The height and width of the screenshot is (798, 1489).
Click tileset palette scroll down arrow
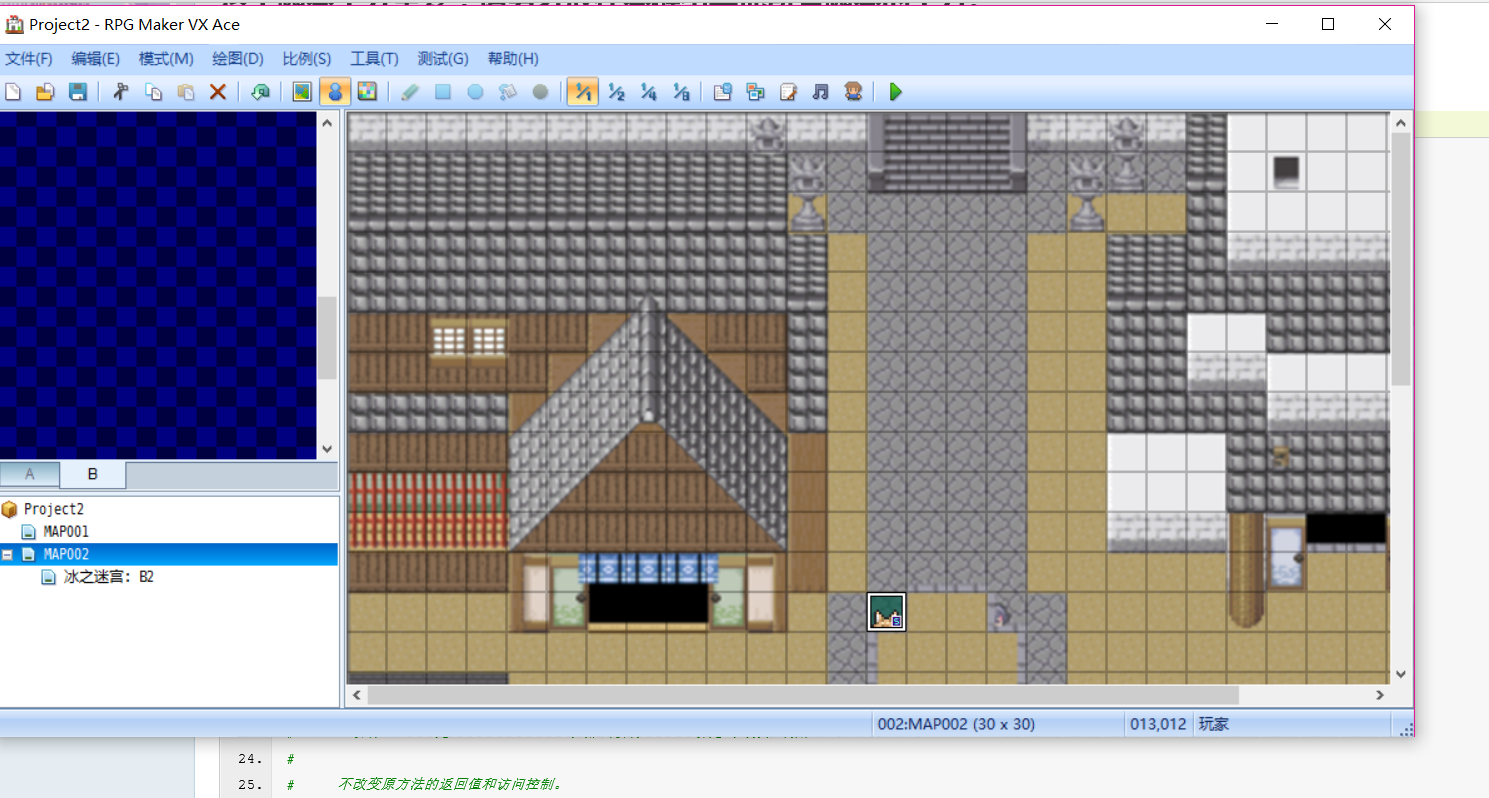tap(327, 450)
